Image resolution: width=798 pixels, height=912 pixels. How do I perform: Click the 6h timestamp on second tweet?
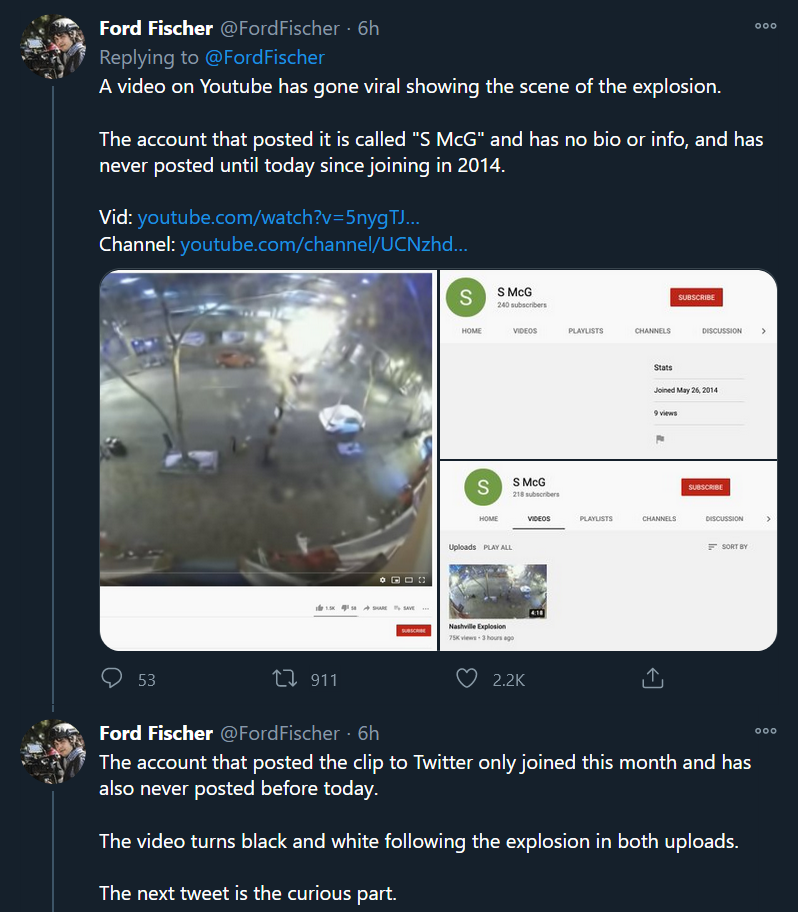pyautogui.click(x=368, y=732)
